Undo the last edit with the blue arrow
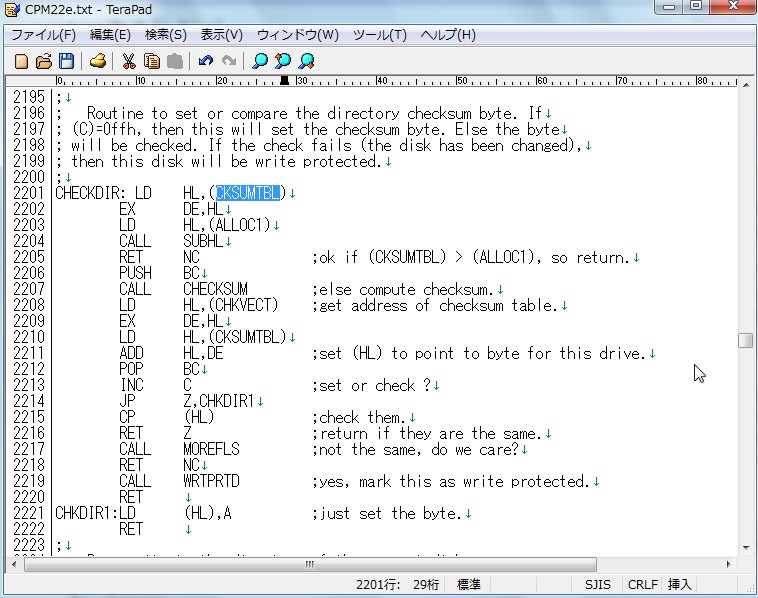Screen dimensions: 758x598 pyautogui.click(x=206, y=61)
